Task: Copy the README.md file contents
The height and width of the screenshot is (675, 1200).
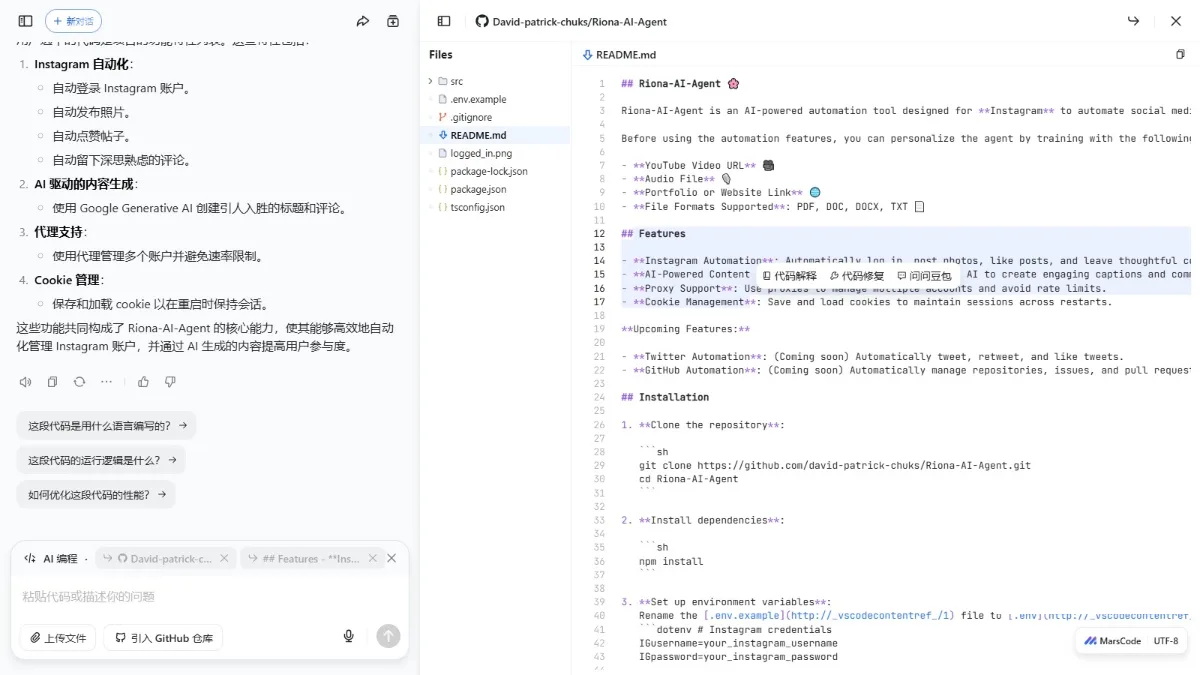Action: pos(1180,55)
